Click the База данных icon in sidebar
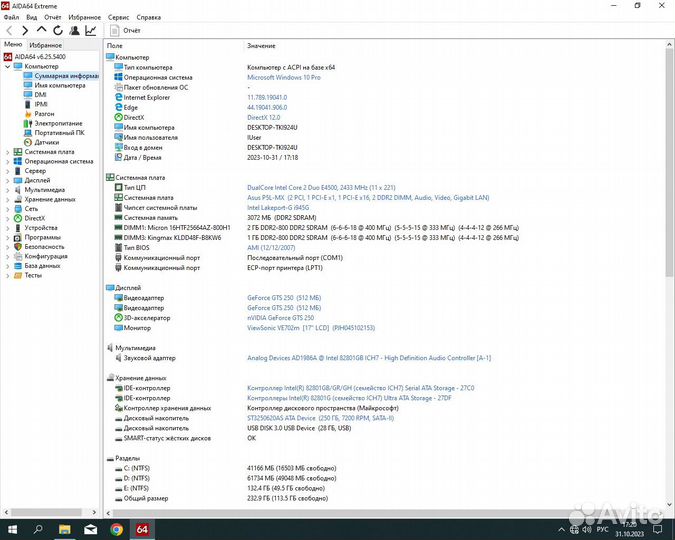This screenshot has height=540, width=675. (18, 266)
